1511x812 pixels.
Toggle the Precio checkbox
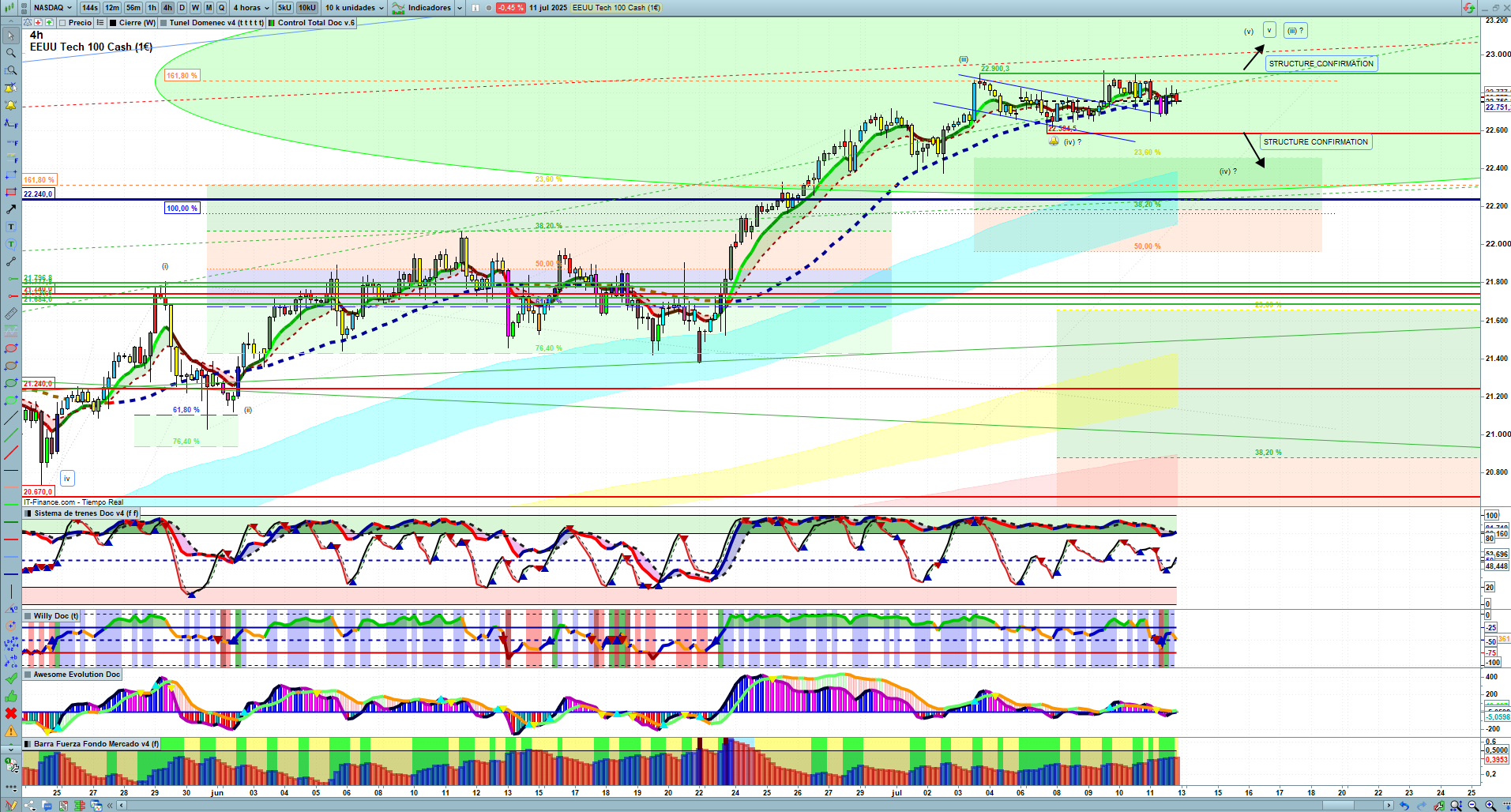pos(62,23)
